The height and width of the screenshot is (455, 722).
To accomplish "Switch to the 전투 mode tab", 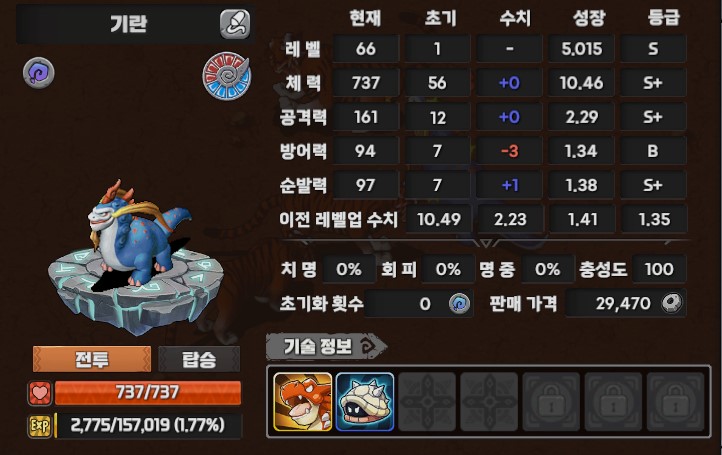I will 92,359.
